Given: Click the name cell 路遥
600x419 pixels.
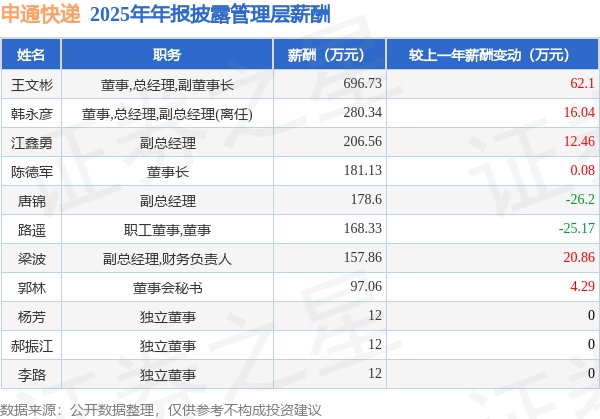Looking at the screenshot, I should tap(32, 230).
